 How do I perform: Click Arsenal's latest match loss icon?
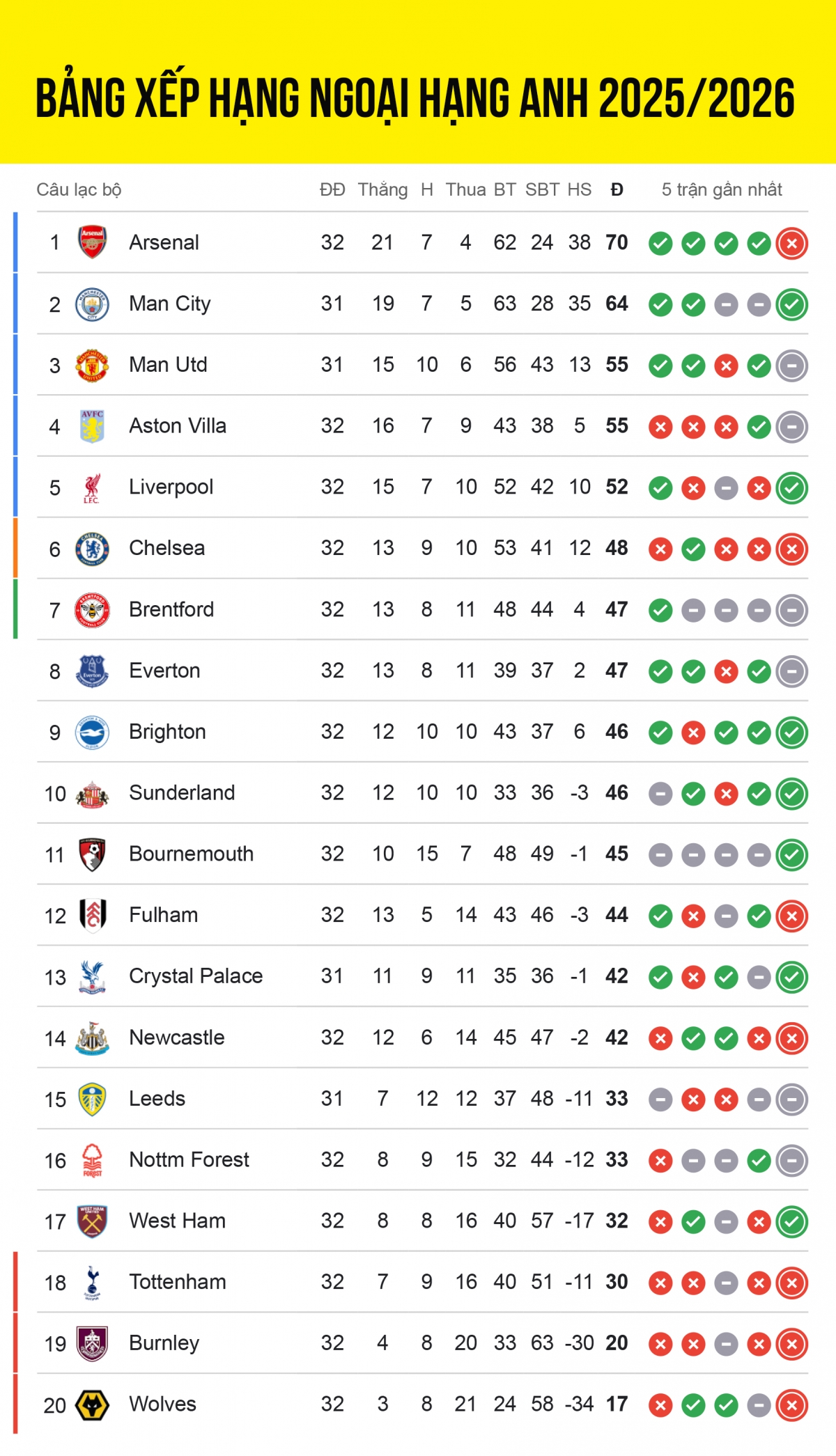coord(791,244)
